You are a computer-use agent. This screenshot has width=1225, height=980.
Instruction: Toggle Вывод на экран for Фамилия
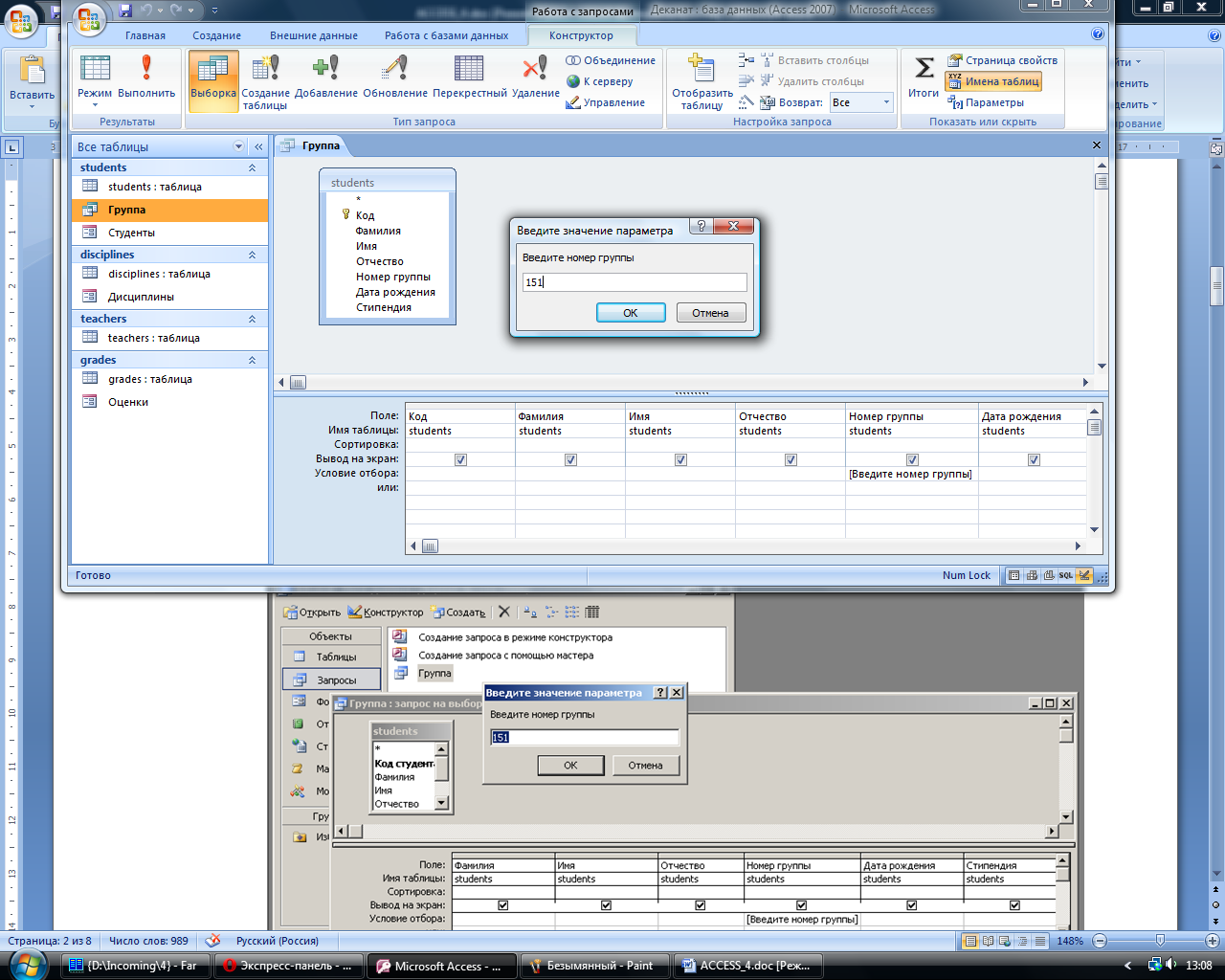(570, 459)
